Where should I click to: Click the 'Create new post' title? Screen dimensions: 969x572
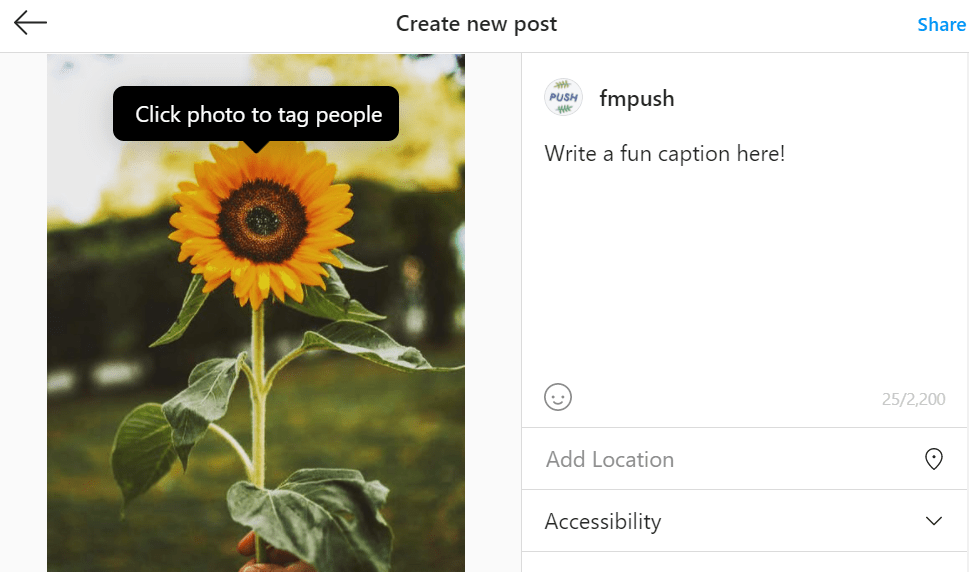[476, 24]
